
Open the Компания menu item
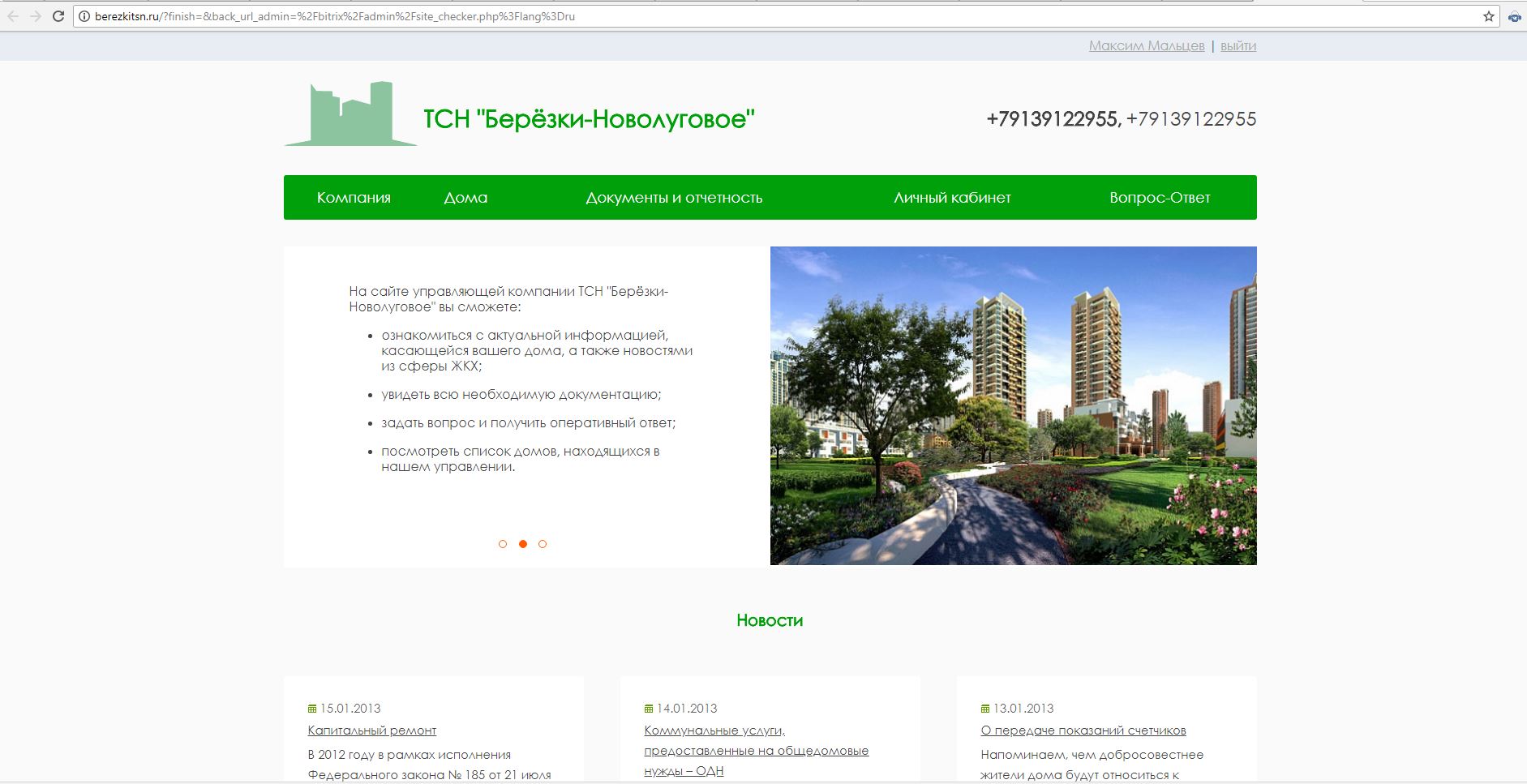coord(354,197)
